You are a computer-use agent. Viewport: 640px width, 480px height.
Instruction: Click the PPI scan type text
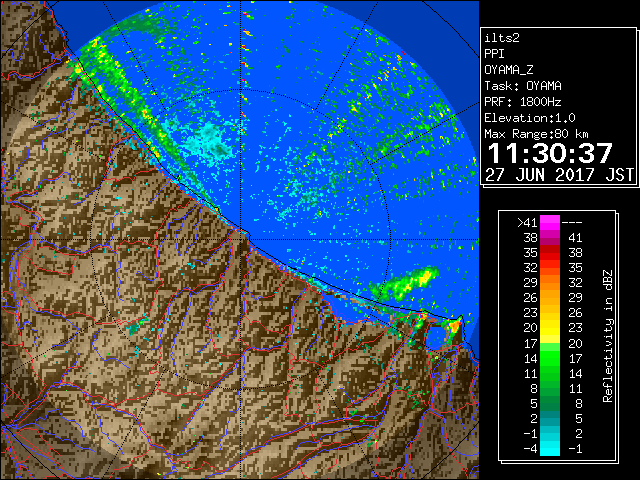click(x=494, y=54)
